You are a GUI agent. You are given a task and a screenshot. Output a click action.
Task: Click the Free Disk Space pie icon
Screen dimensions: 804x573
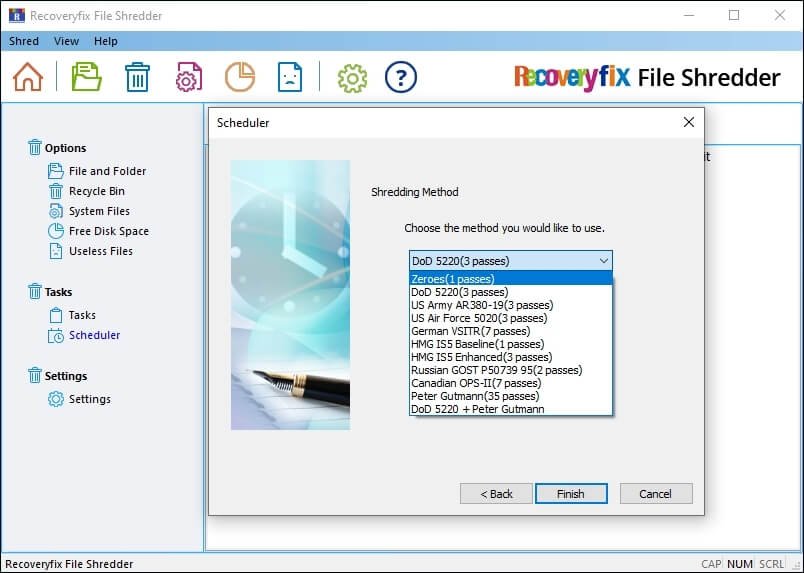coord(239,77)
